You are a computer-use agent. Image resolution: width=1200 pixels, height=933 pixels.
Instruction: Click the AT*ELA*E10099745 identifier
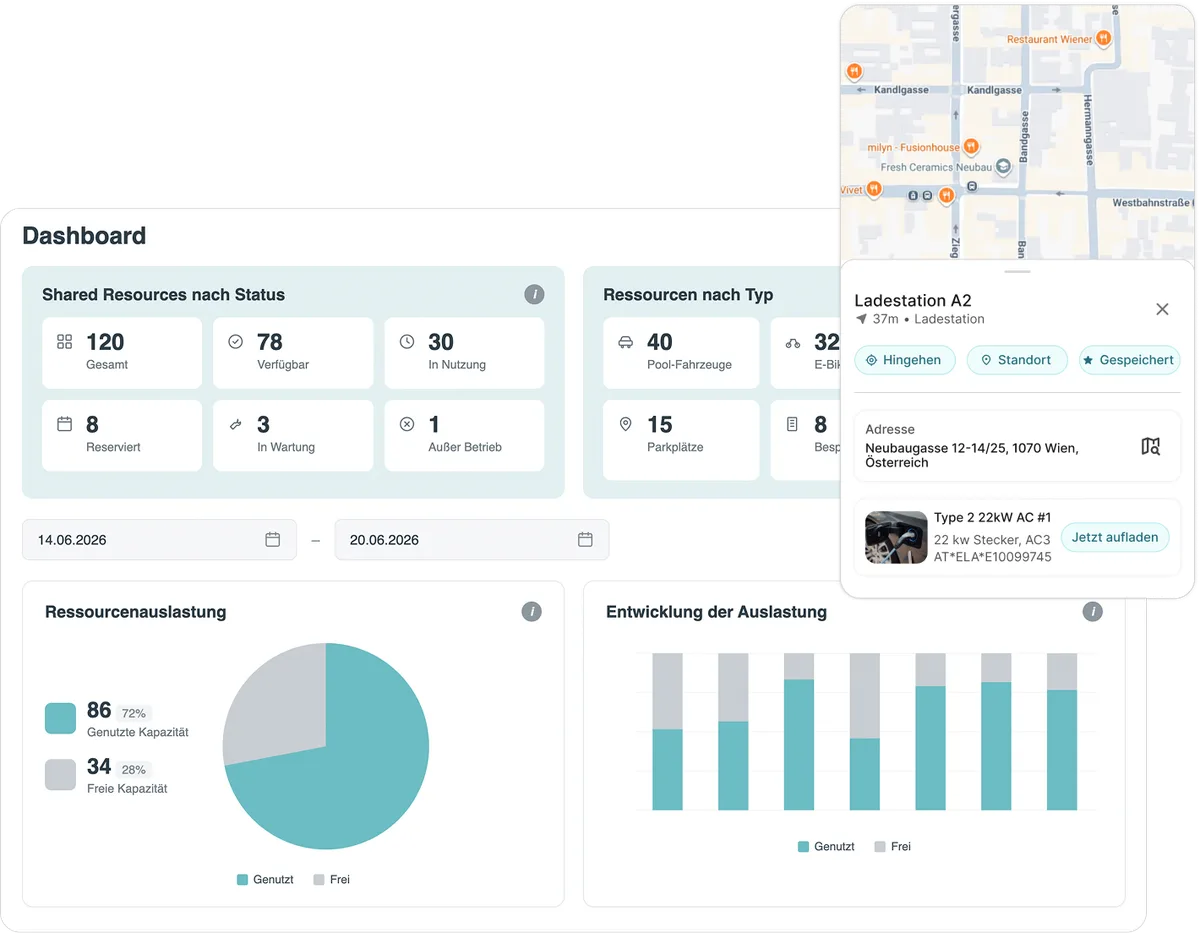[x=993, y=557]
